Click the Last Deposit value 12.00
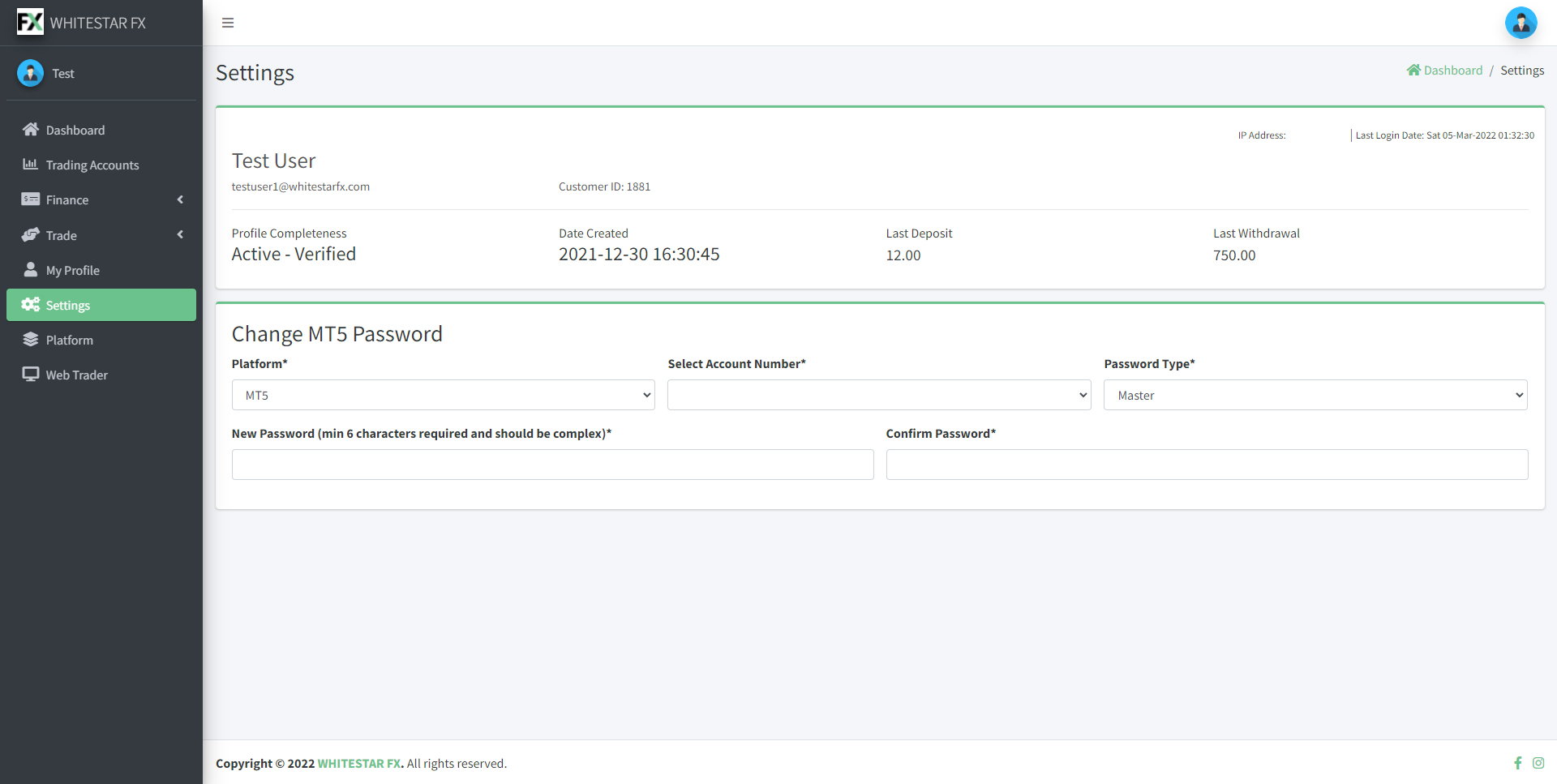 click(903, 255)
